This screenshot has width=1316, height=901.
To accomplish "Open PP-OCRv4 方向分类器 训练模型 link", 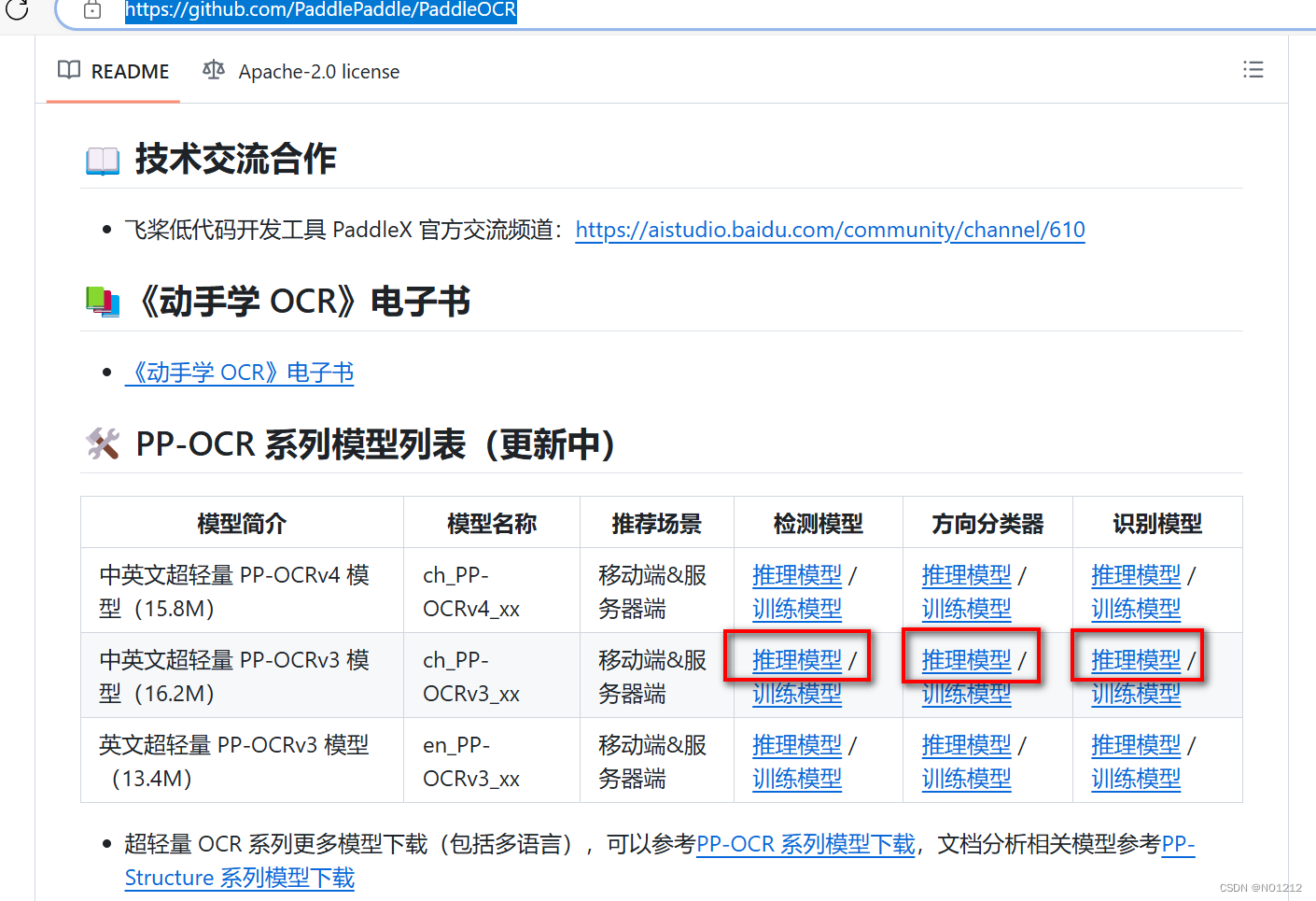I will pyautogui.click(x=967, y=609).
